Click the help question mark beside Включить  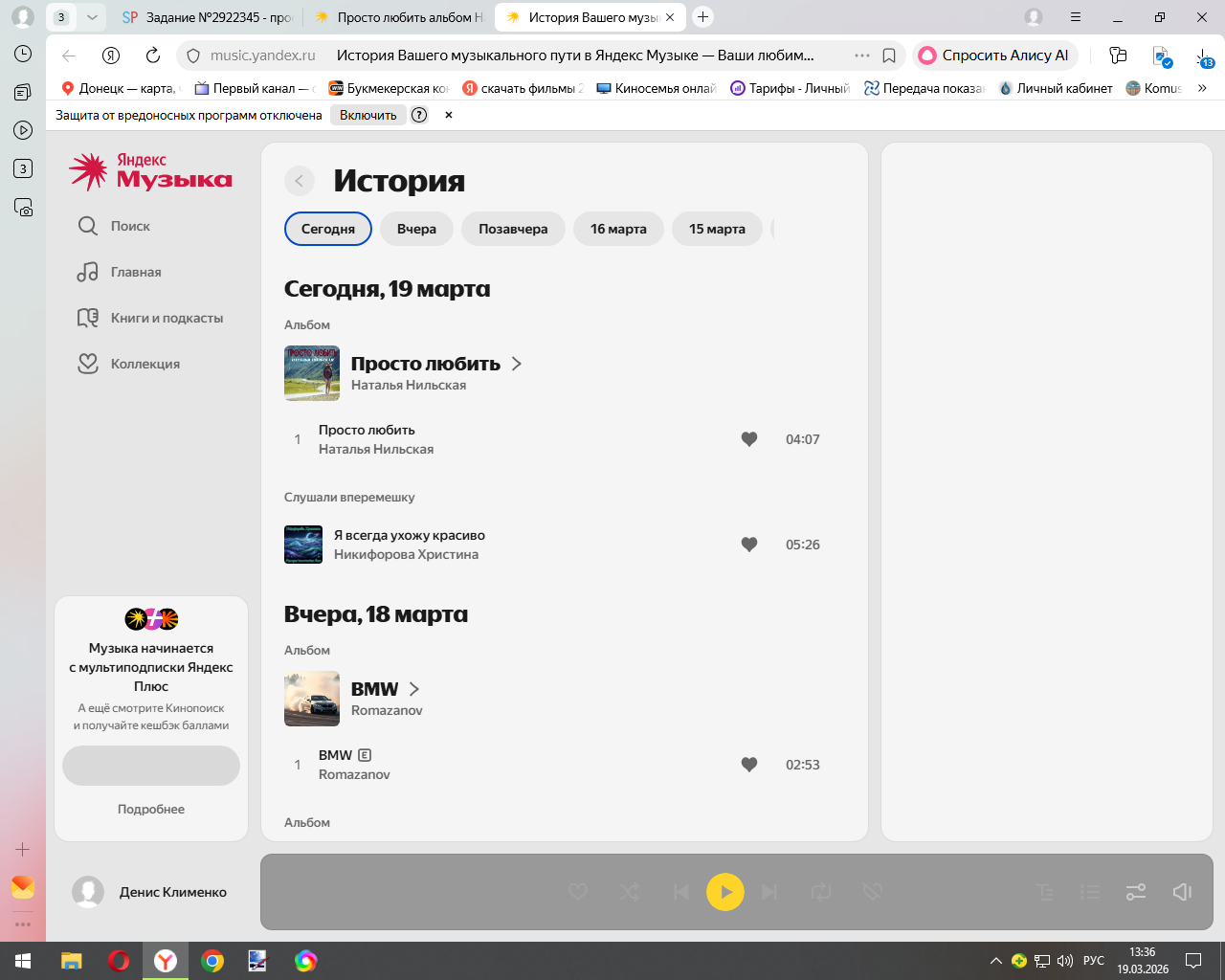419,115
